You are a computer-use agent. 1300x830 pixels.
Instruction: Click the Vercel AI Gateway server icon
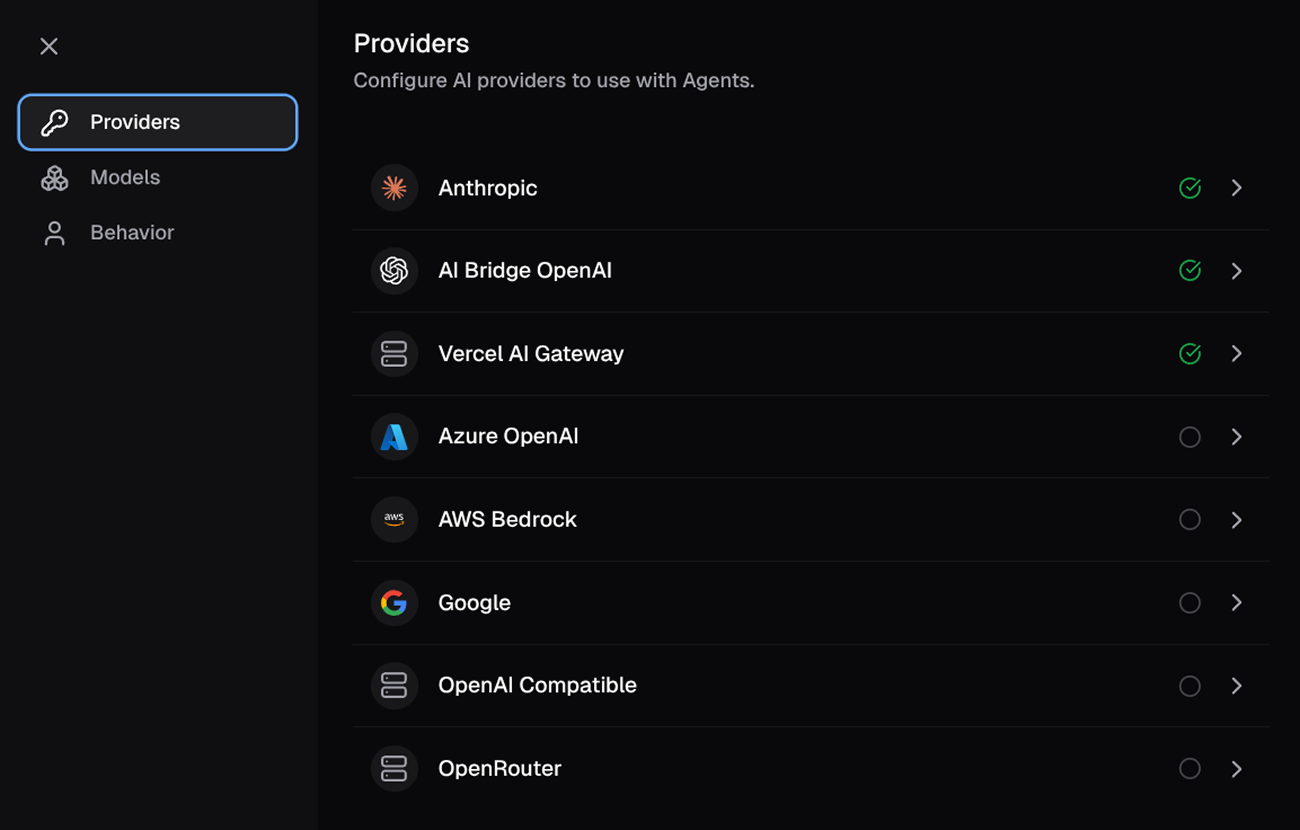pos(394,353)
